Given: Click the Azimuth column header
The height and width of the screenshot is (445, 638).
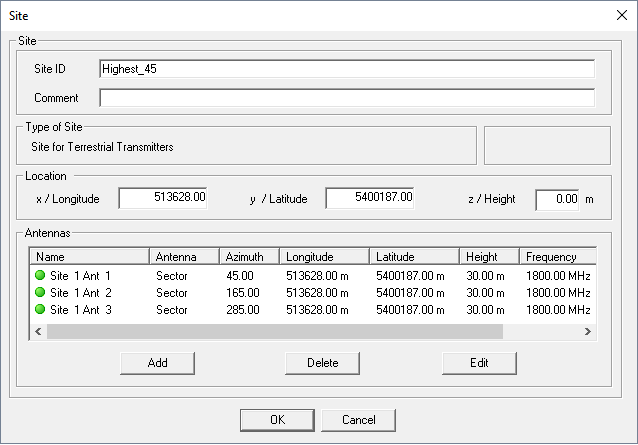Looking at the screenshot, I should (x=247, y=257).
